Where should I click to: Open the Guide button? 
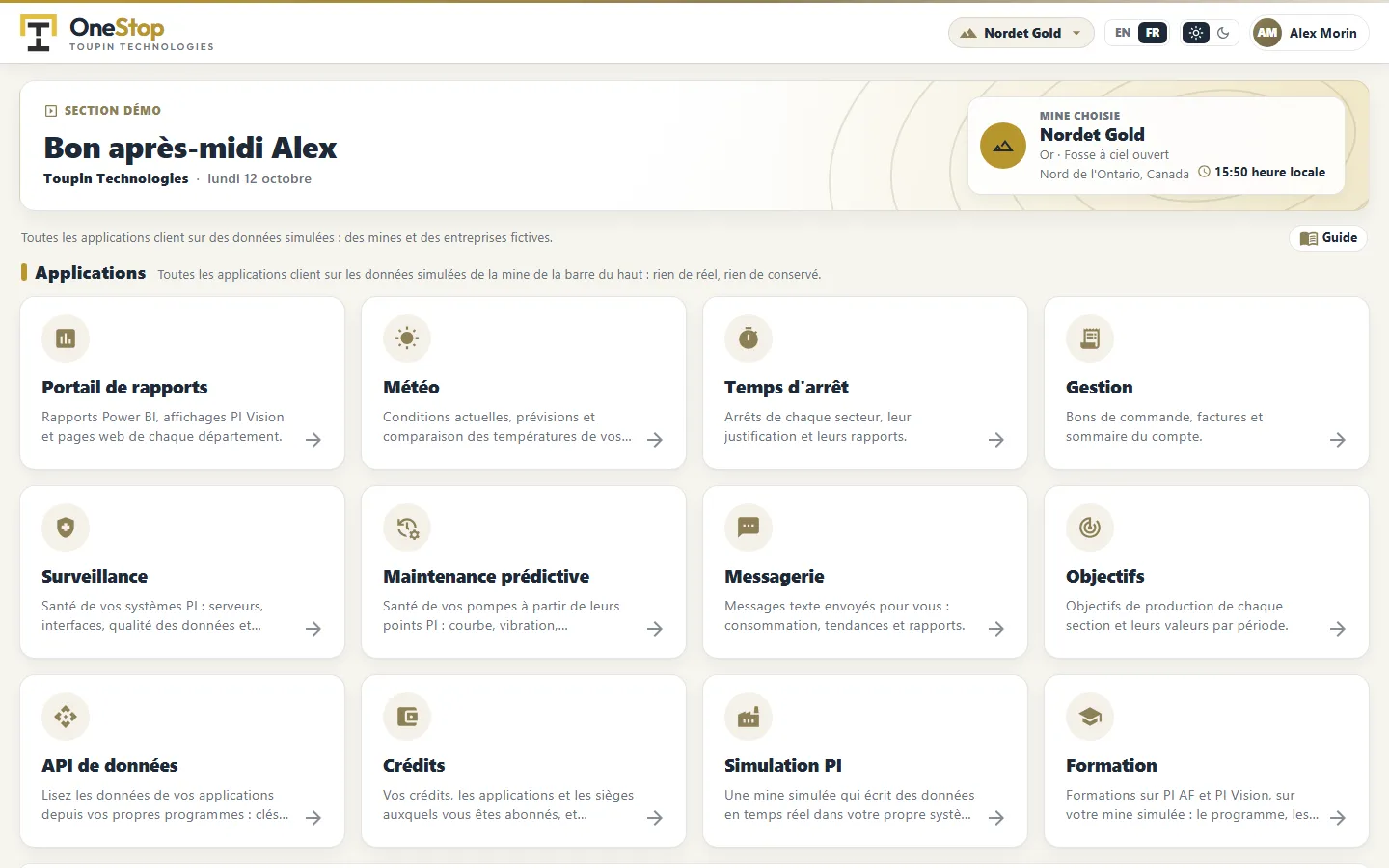coord(1328,238)
